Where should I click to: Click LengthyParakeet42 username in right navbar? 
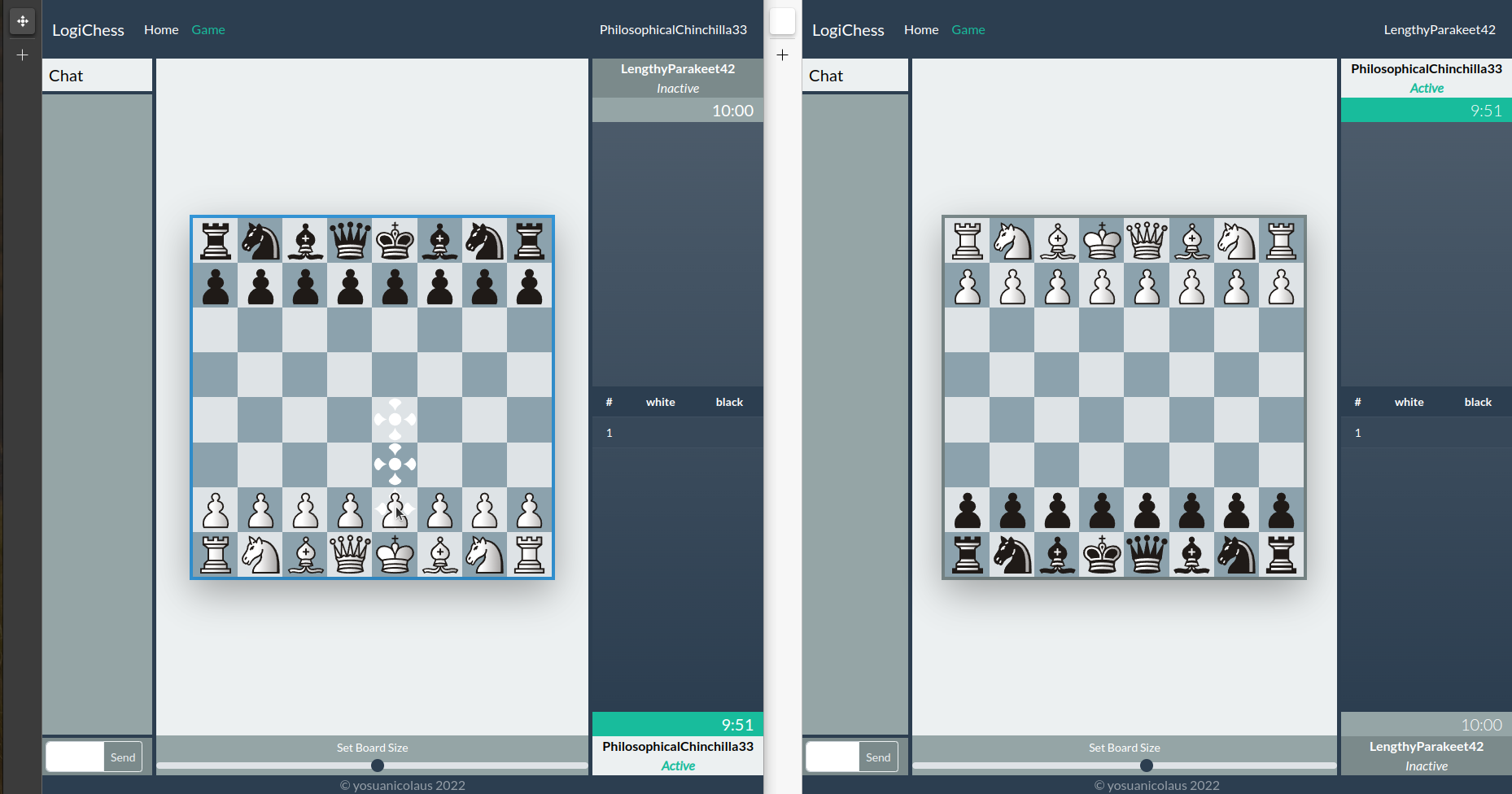click(x=1440, y=29)
